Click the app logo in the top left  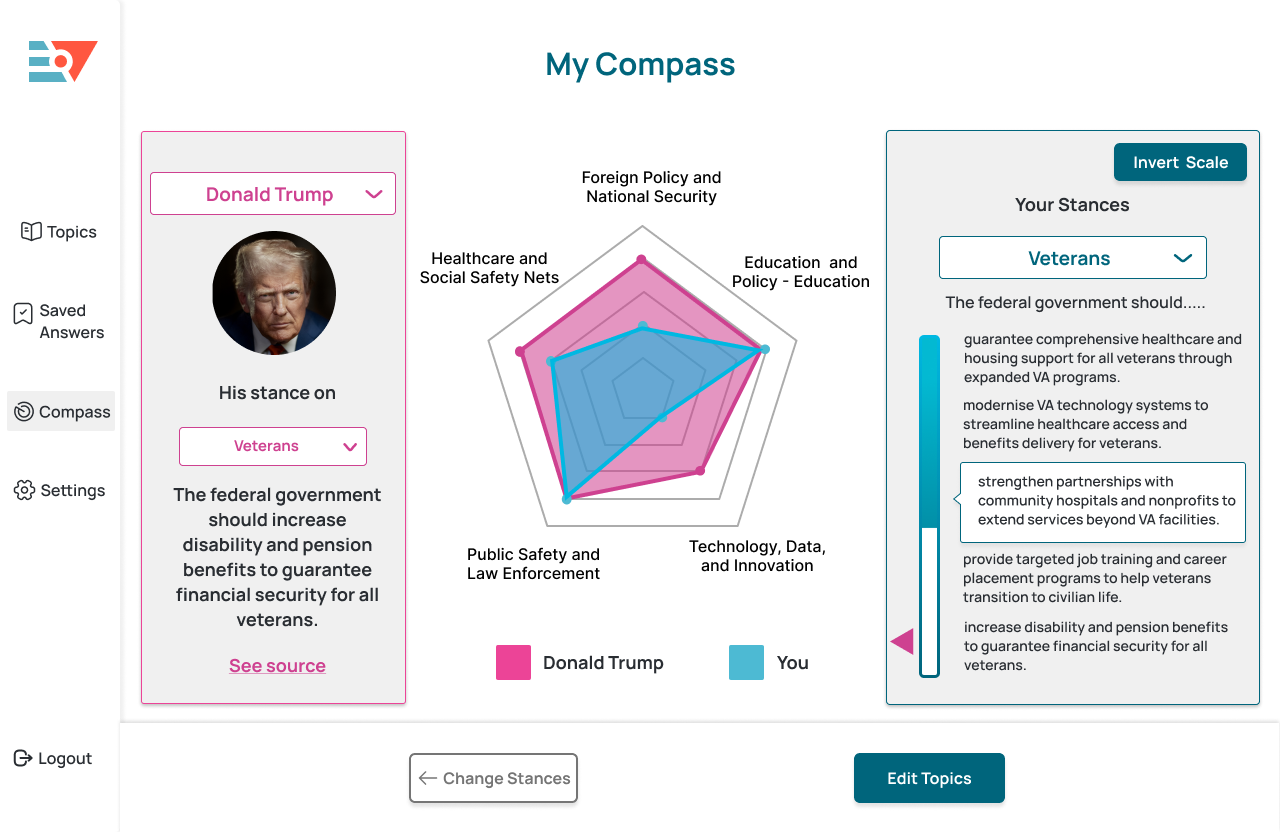tap(62, 61)
